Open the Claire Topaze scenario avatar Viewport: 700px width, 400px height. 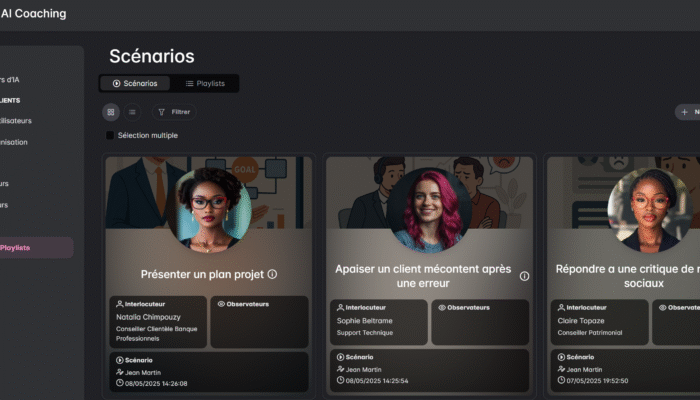point(649,210)
